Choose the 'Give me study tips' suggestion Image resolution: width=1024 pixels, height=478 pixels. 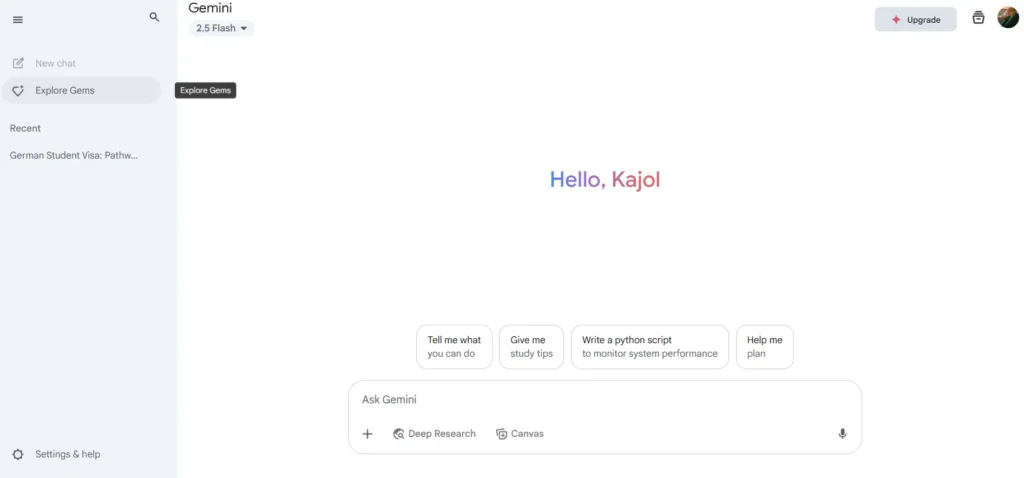(x=531, y=347)
